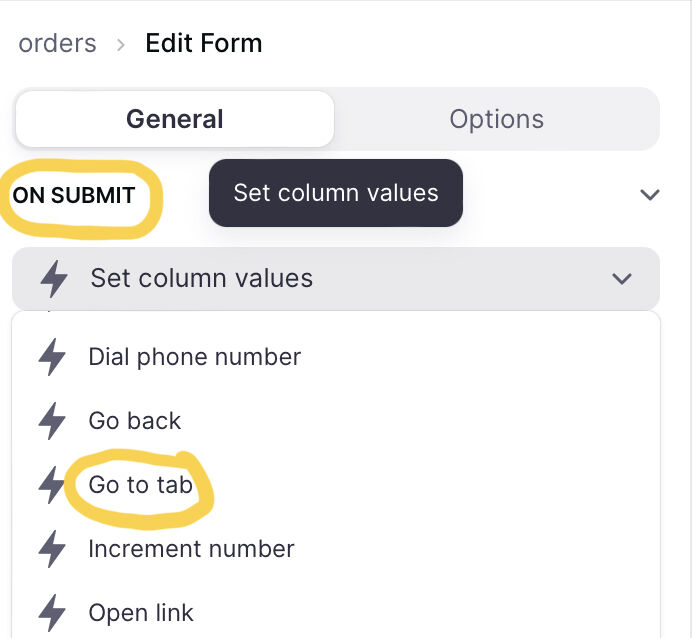Click the lightning icon beside Increment number
The height and width of the screenshot is (638, 692).
pos(52,548)
